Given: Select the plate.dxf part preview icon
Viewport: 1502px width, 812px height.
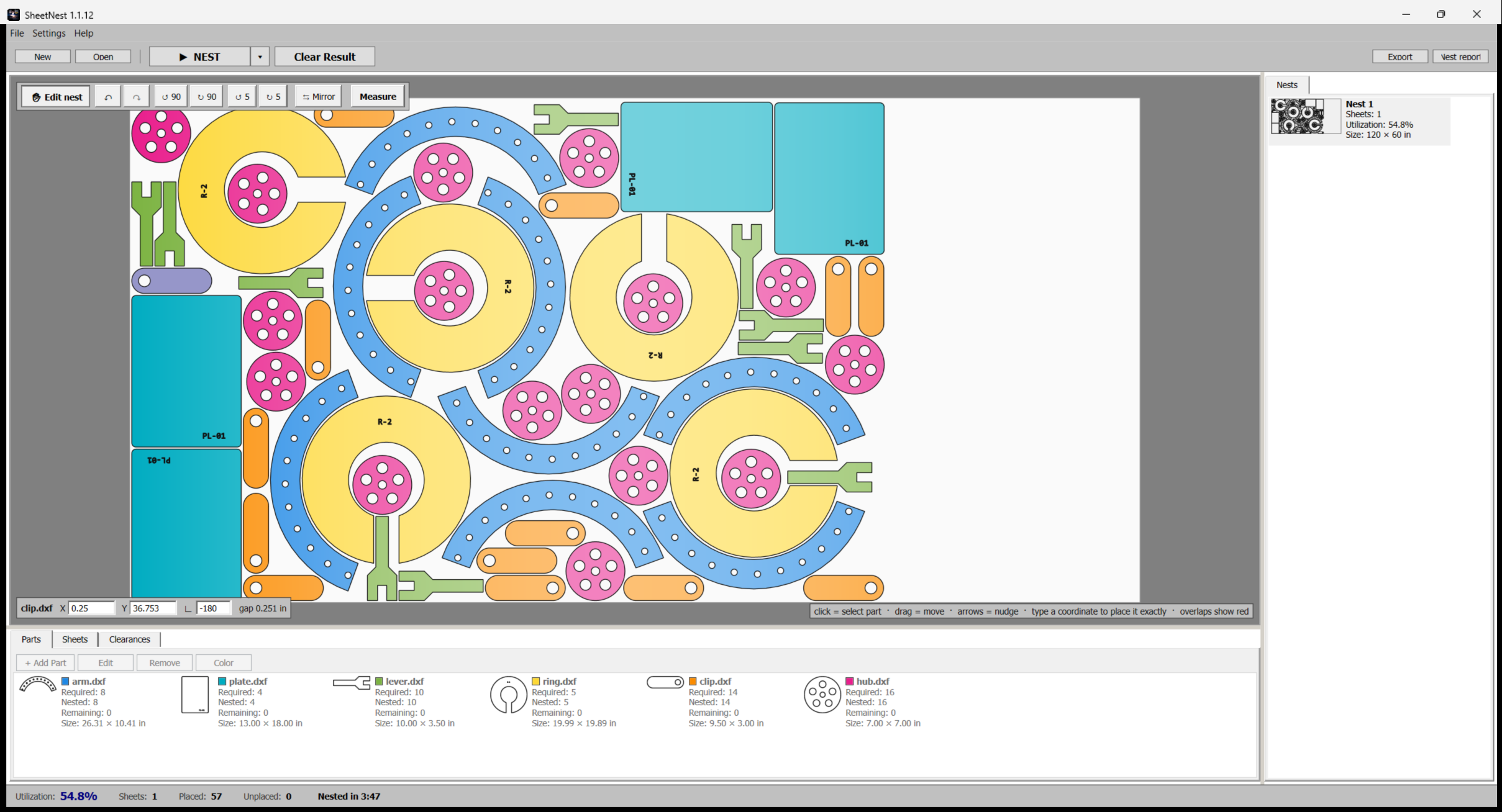Looking at the screenshot, I should tap(195, 695).
